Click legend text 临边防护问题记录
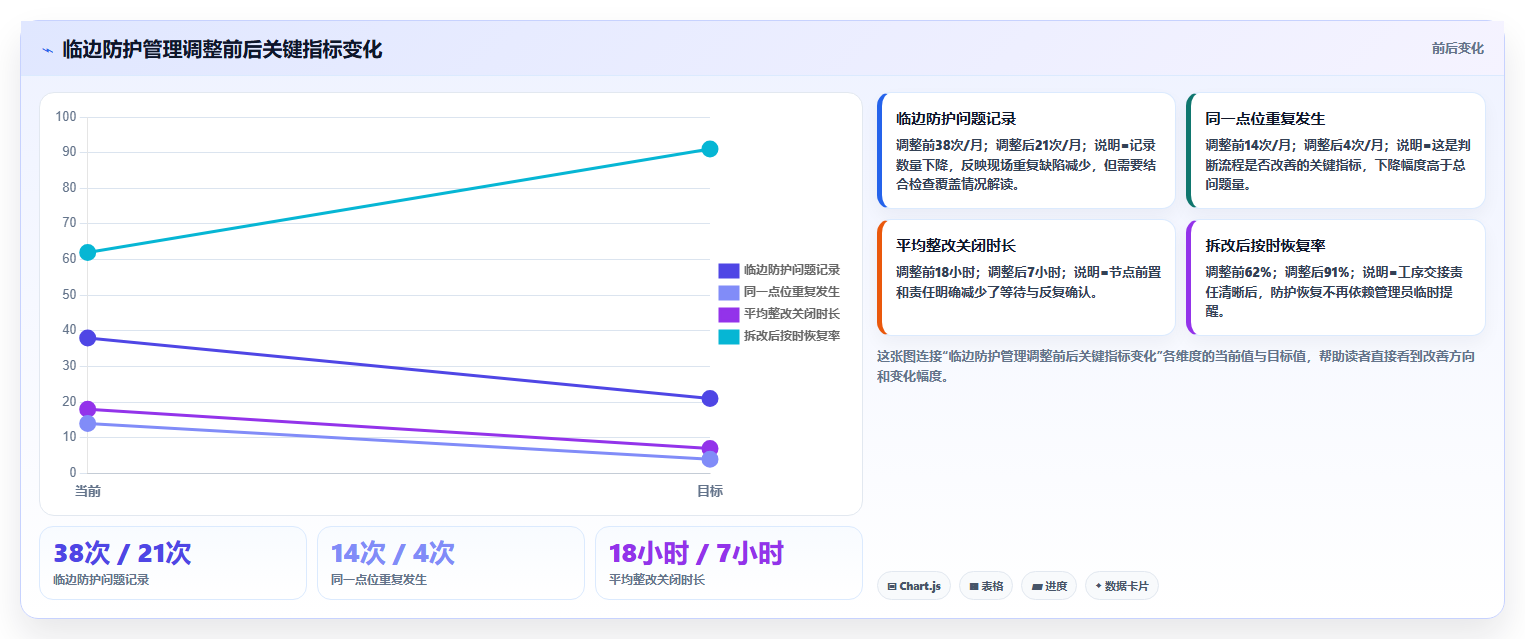Image resolution: width=1525 pixels, height=639 pixels. pos(792,270)
